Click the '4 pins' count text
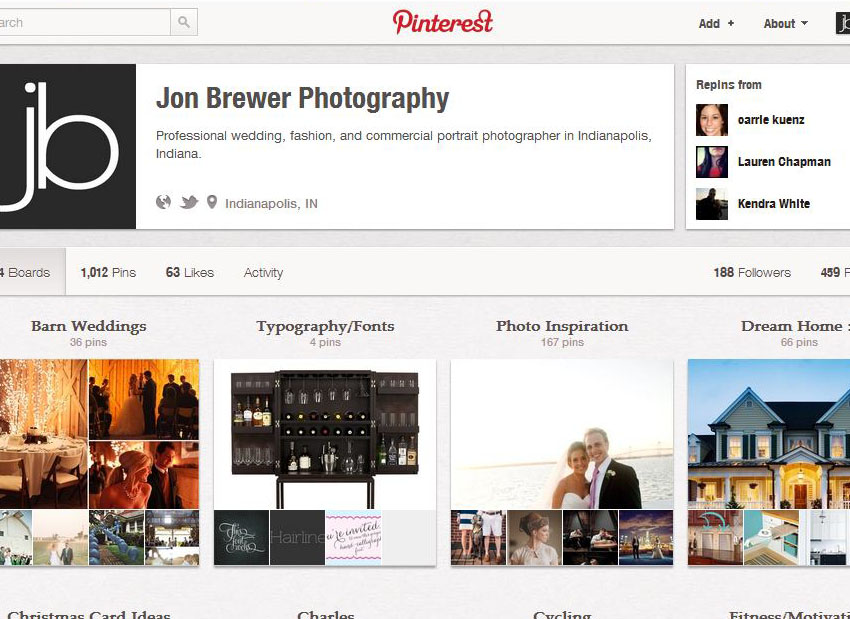850x619 pixels. tap(325, 343)
